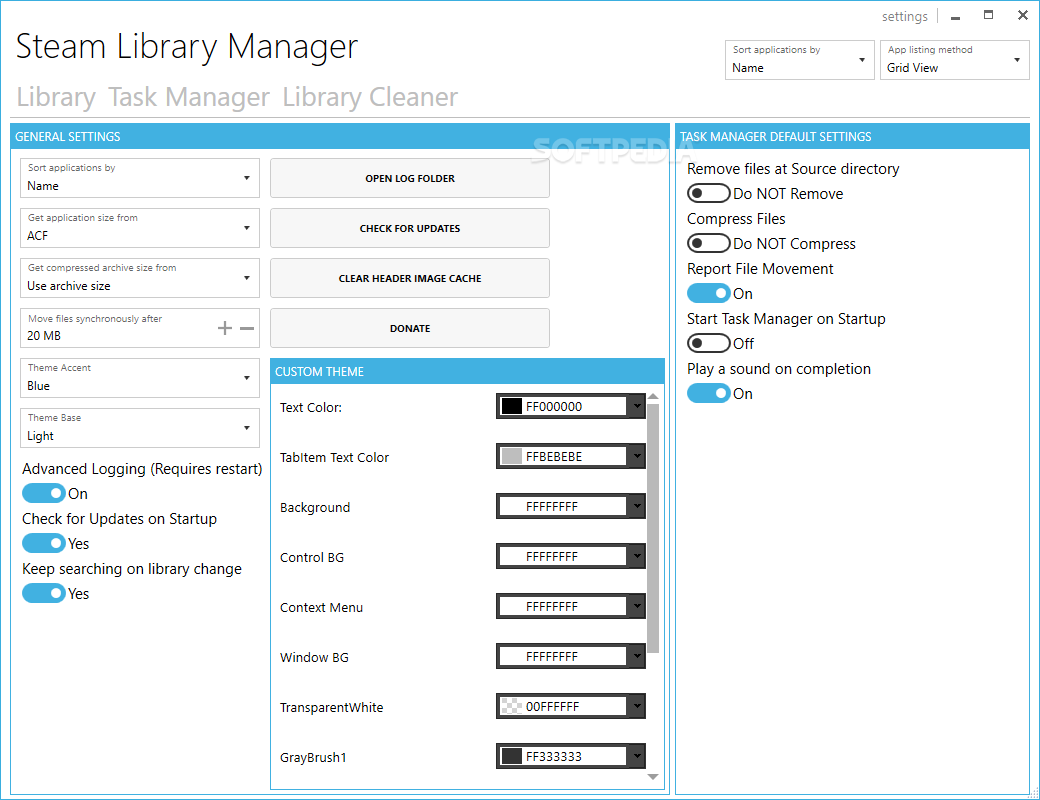Toggle Keep searching on library change switch
1040x800 pixels.
44,593
